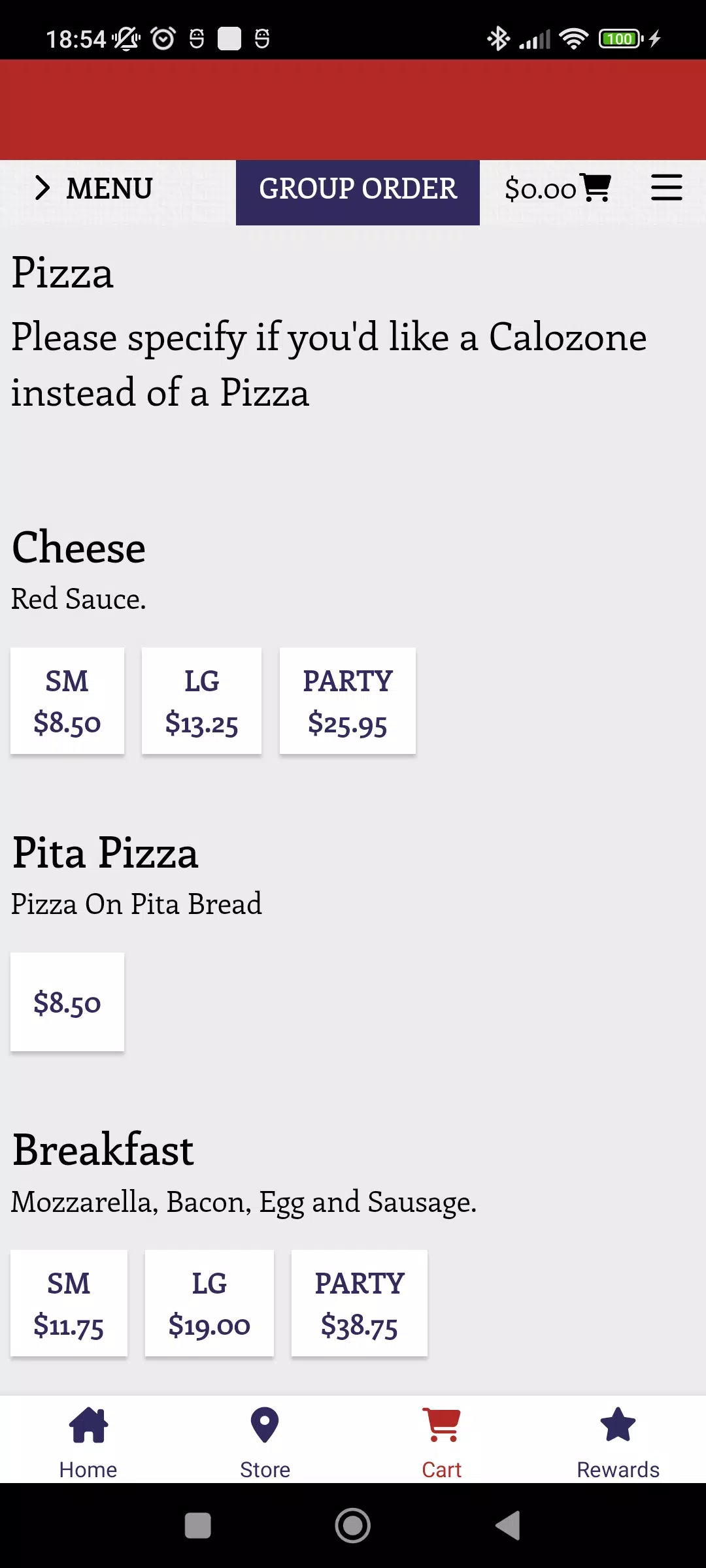Pick the party Cheese pizza $25.95

[x=348, y=701]
